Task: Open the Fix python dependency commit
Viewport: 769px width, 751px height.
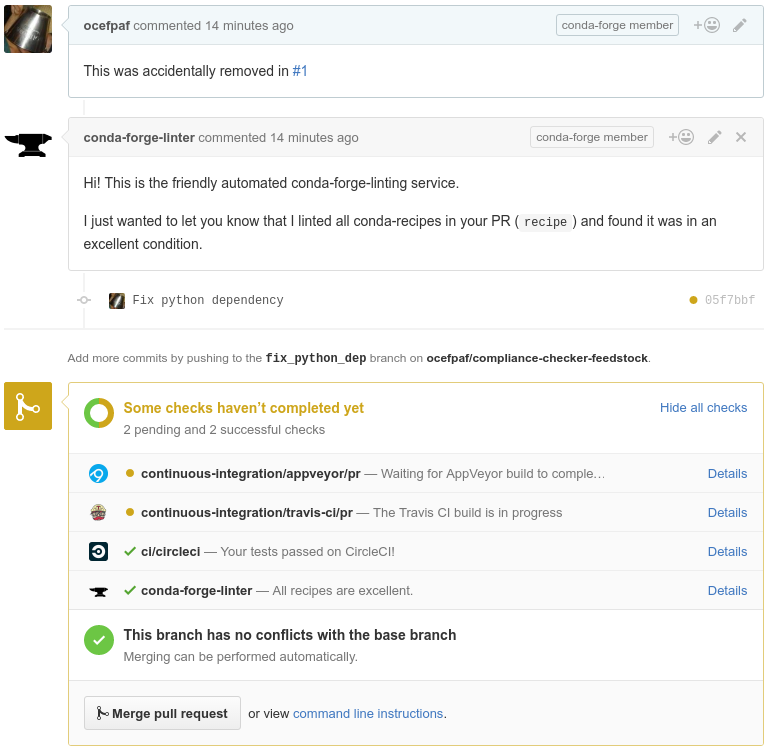Action: pos(208,300)
